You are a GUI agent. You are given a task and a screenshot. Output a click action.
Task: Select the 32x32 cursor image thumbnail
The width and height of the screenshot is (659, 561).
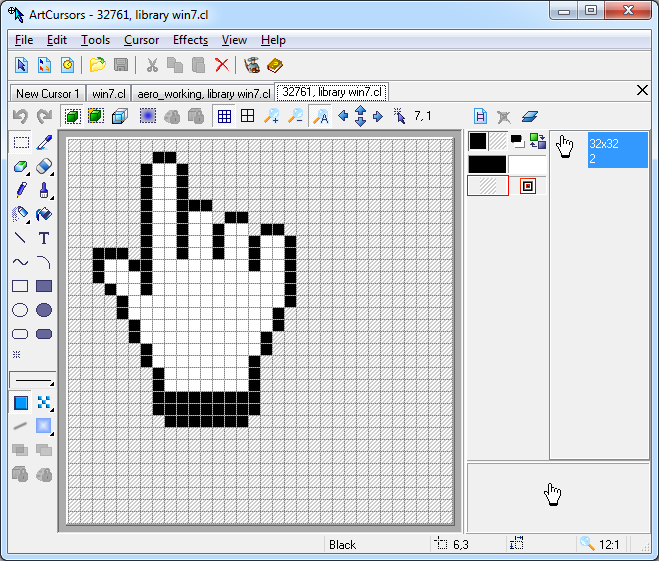click(x=600, y=152)
